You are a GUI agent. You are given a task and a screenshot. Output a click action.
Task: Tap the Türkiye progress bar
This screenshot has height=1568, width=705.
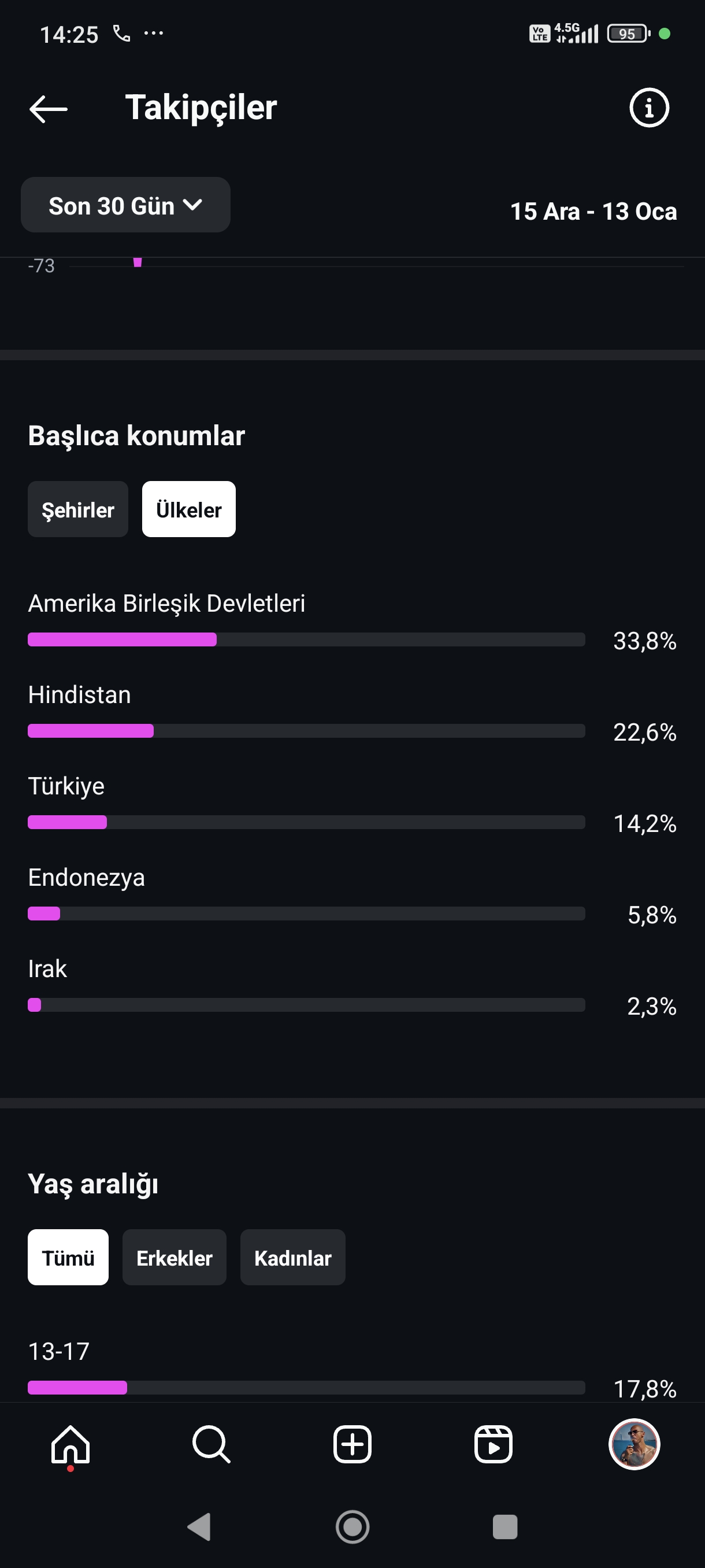(x=307, y=822)
